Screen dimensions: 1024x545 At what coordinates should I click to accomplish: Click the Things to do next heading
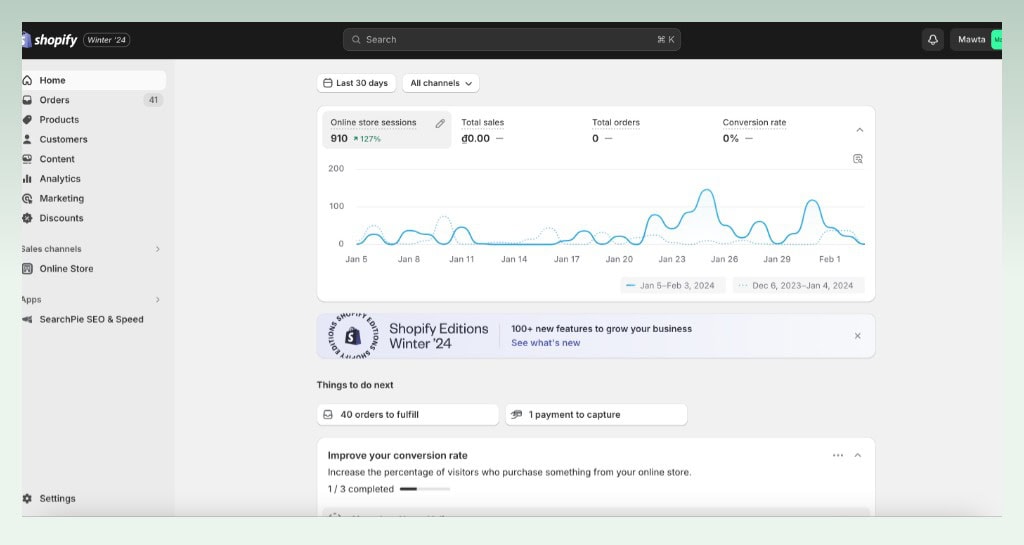pos(355,385)
